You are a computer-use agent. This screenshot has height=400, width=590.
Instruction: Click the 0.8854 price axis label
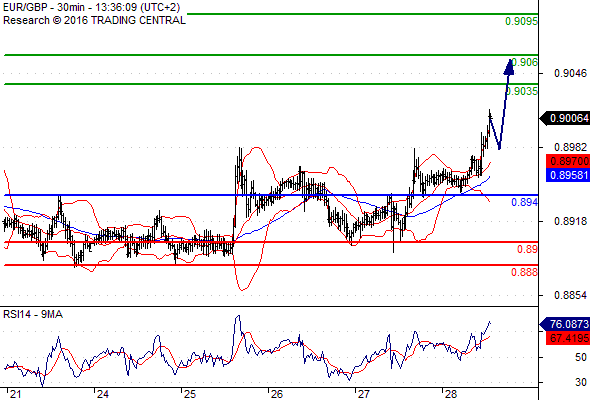570,295
